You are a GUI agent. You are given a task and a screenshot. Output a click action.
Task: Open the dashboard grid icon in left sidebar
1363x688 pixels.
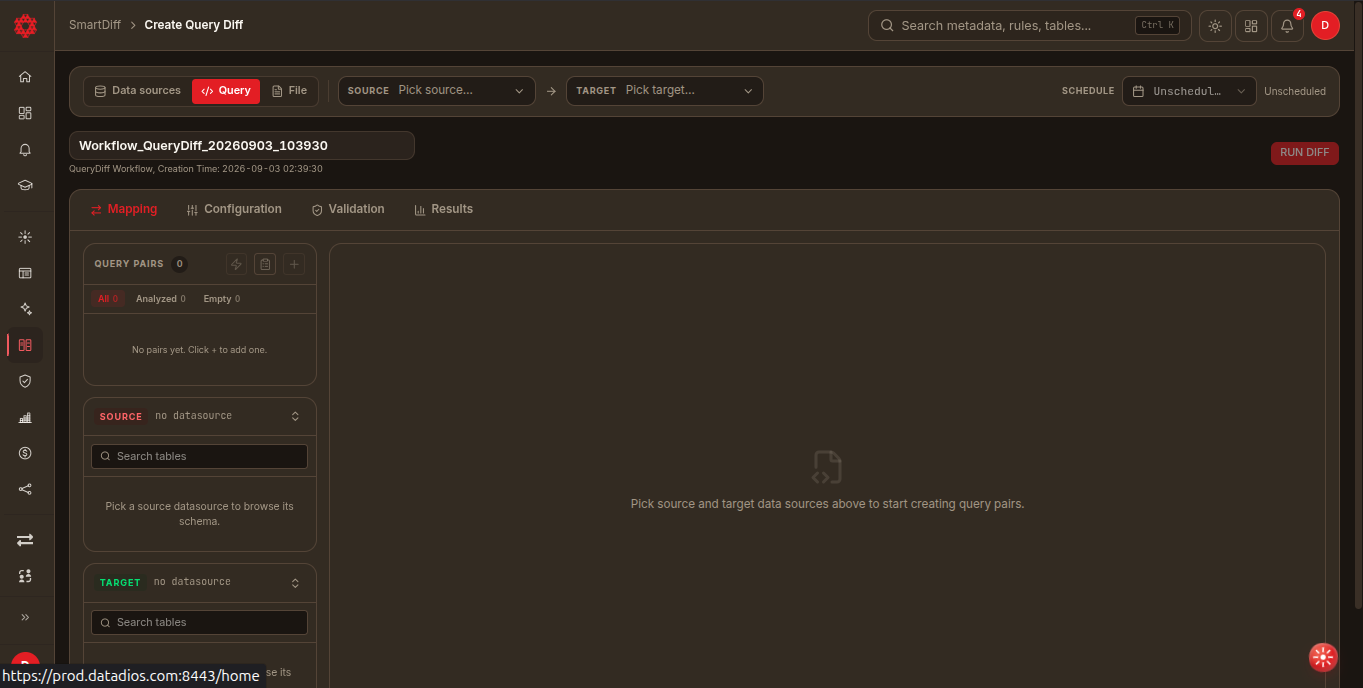25,113
